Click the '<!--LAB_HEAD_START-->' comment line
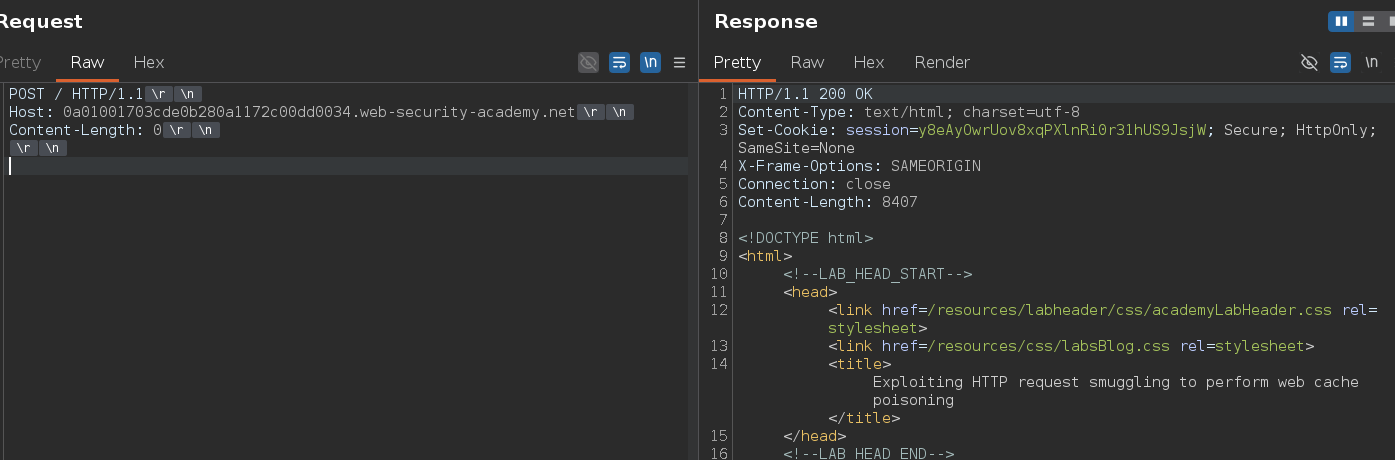The height and width of the screenshot is (460, 1395). (877, 274)
